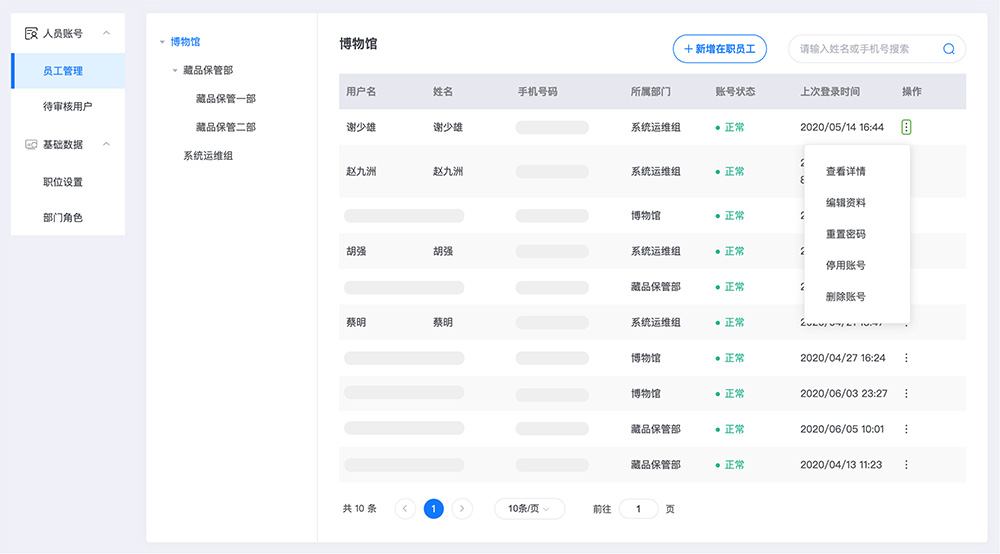Open actions menu for 谢少雄 row

tap(906, 127)
